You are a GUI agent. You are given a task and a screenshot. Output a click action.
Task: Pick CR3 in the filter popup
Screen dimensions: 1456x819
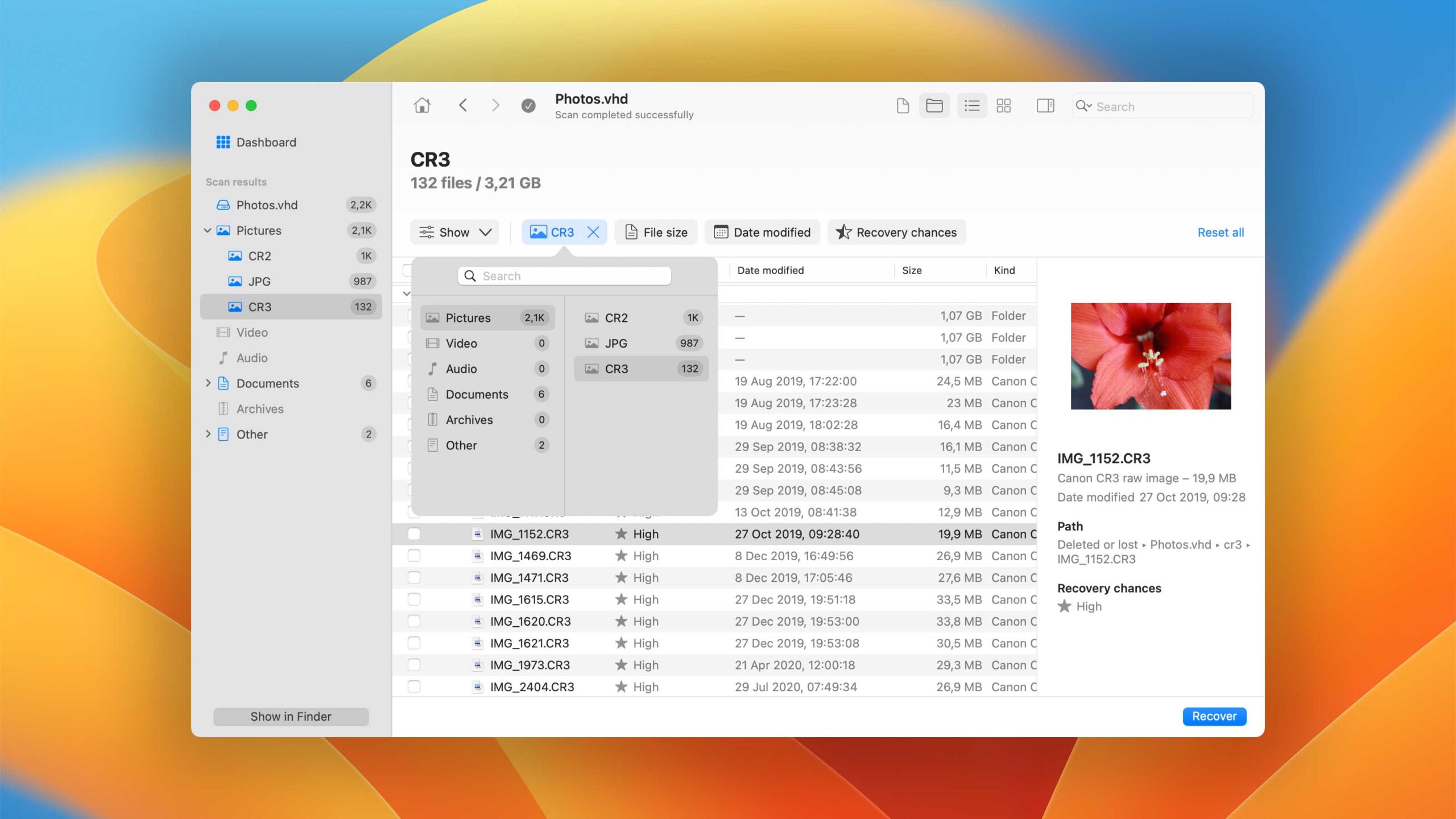point(642,369)
